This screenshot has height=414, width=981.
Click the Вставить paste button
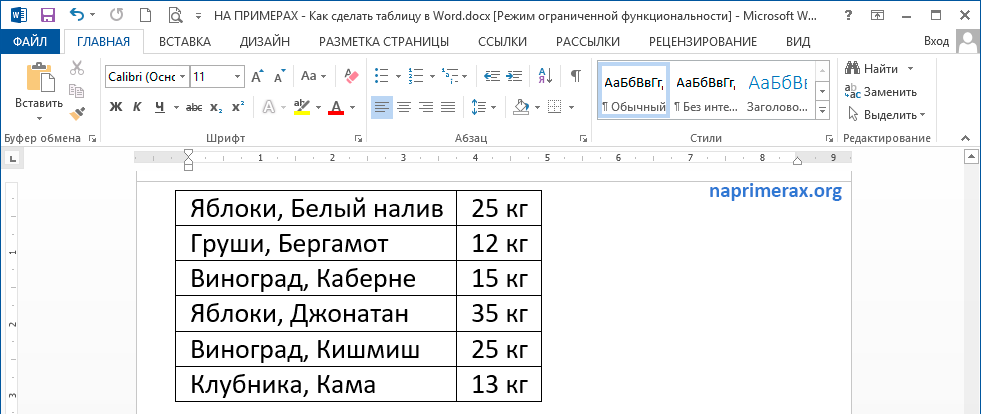point(39,86)
